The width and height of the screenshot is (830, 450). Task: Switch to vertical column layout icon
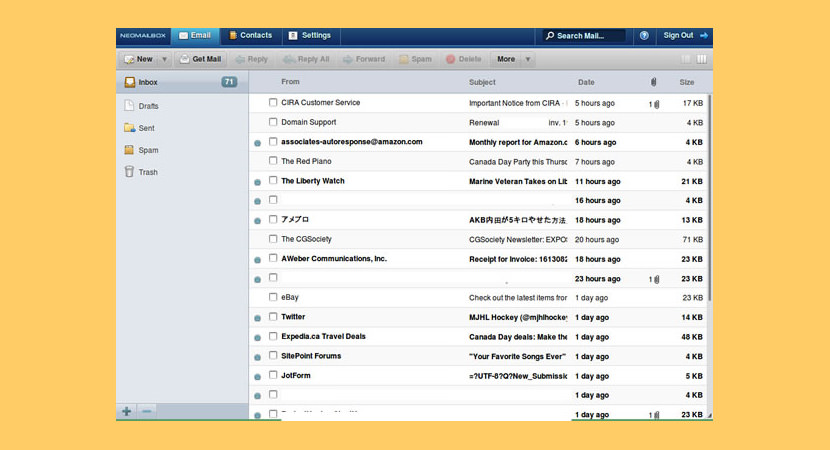[x=702, y=59]
